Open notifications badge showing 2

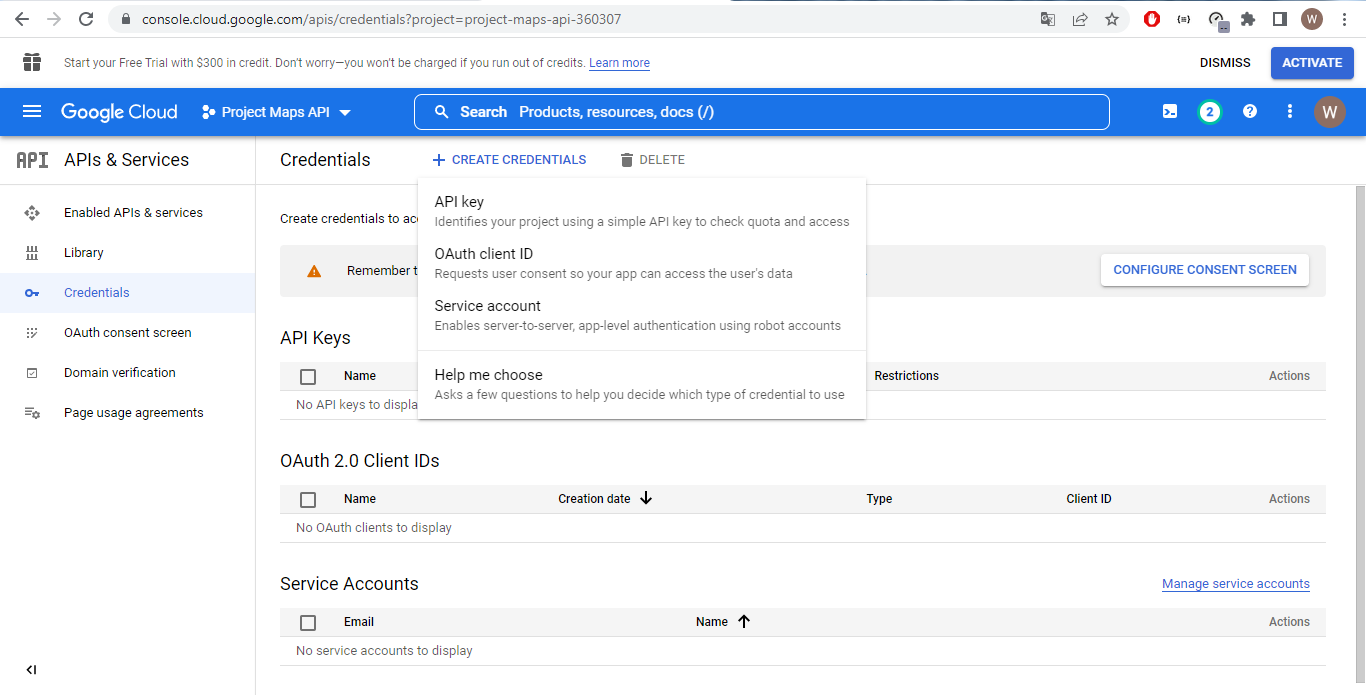[1210, 112]
